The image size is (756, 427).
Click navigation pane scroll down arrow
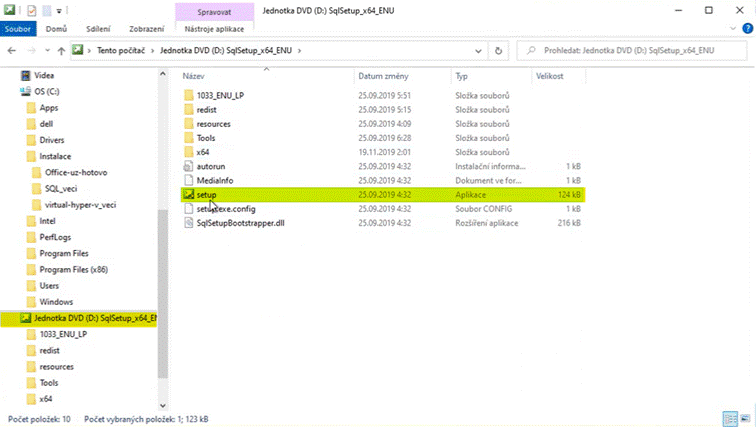(163, 406)
